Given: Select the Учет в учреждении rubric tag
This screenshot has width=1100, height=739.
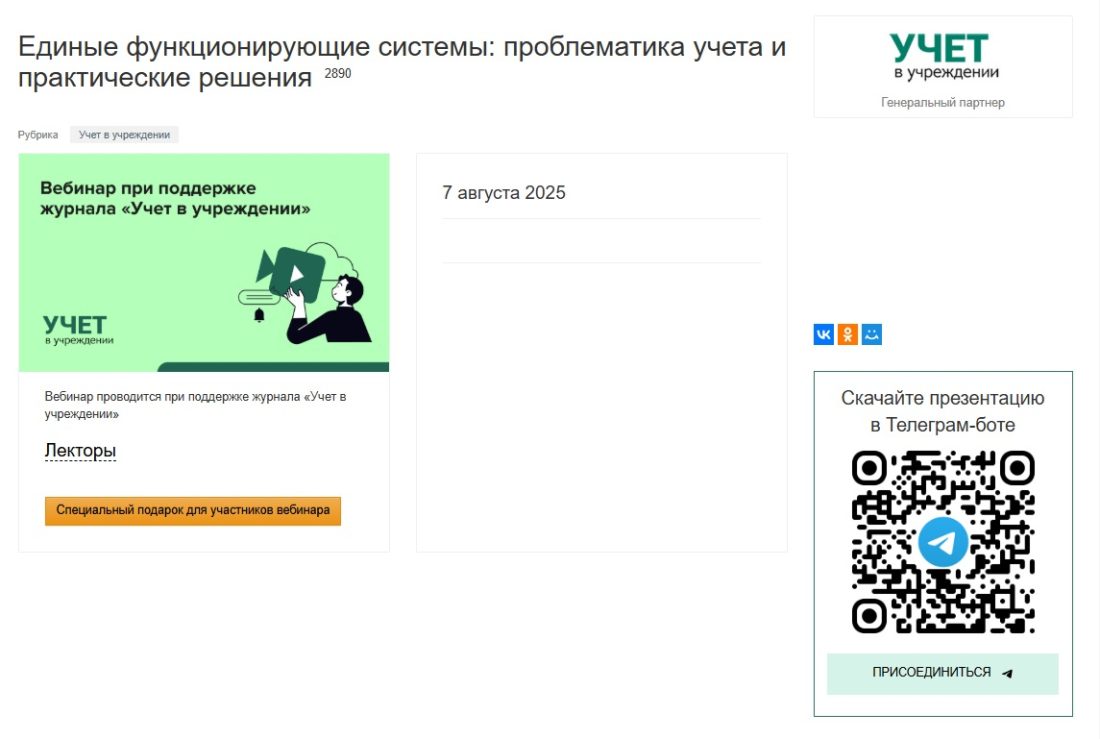Looking at the screenshot, I should click(124, 135).
